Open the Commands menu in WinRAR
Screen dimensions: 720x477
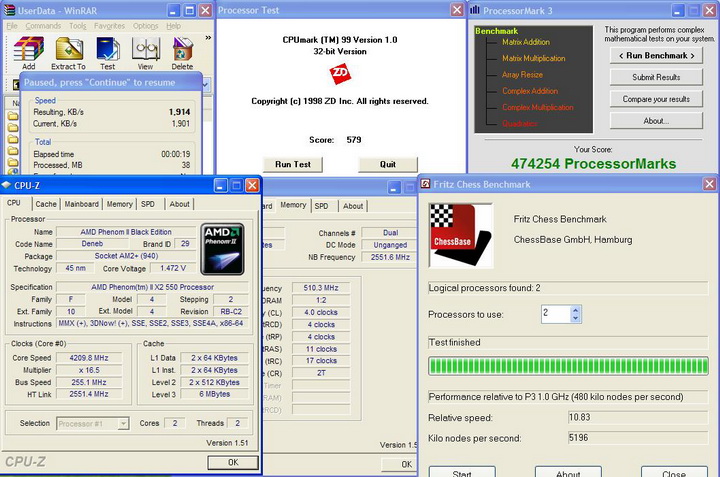43,26
